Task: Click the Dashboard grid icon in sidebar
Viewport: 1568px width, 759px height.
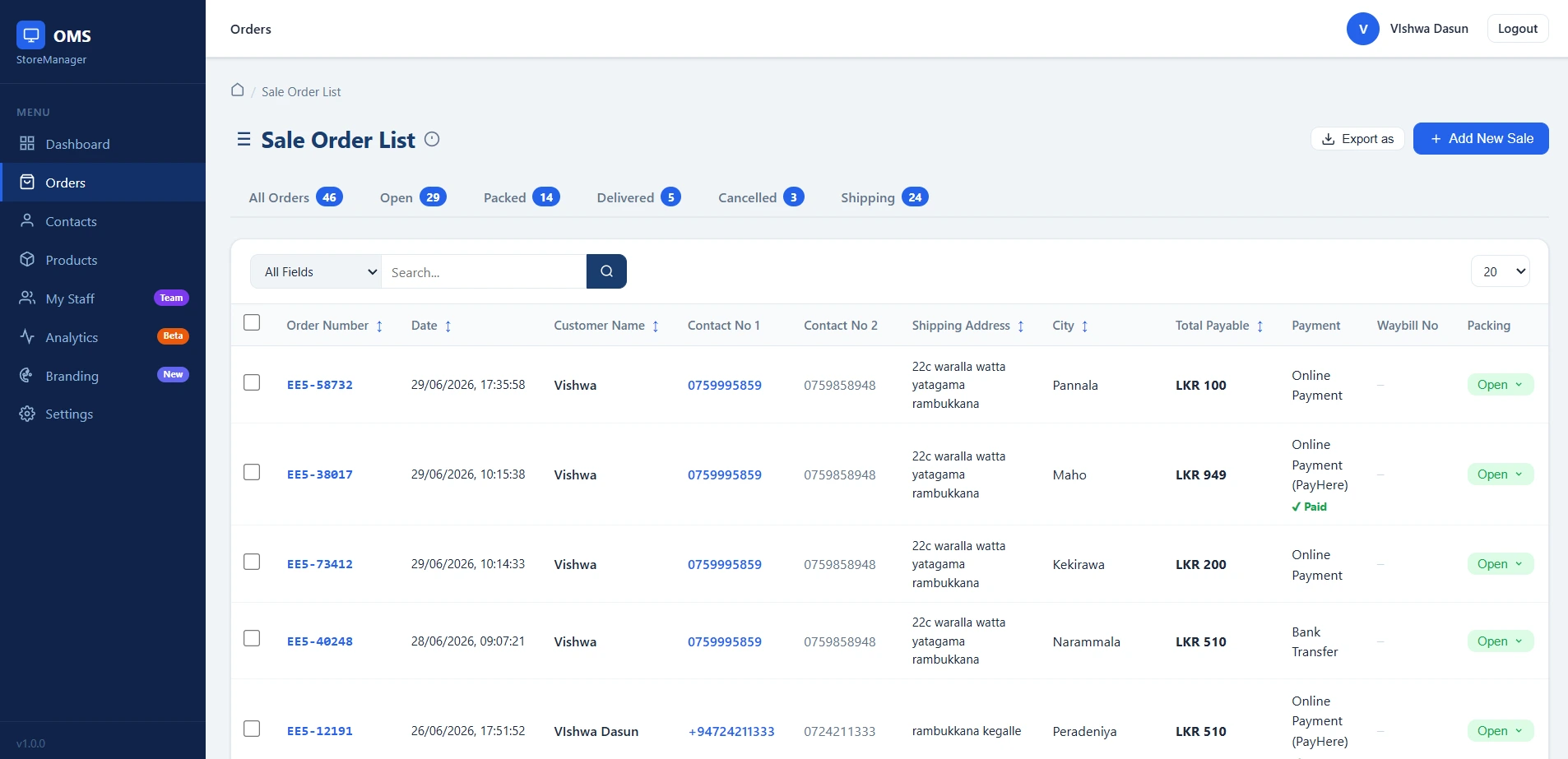Action: pyautogui.click(x=27, y=144)
